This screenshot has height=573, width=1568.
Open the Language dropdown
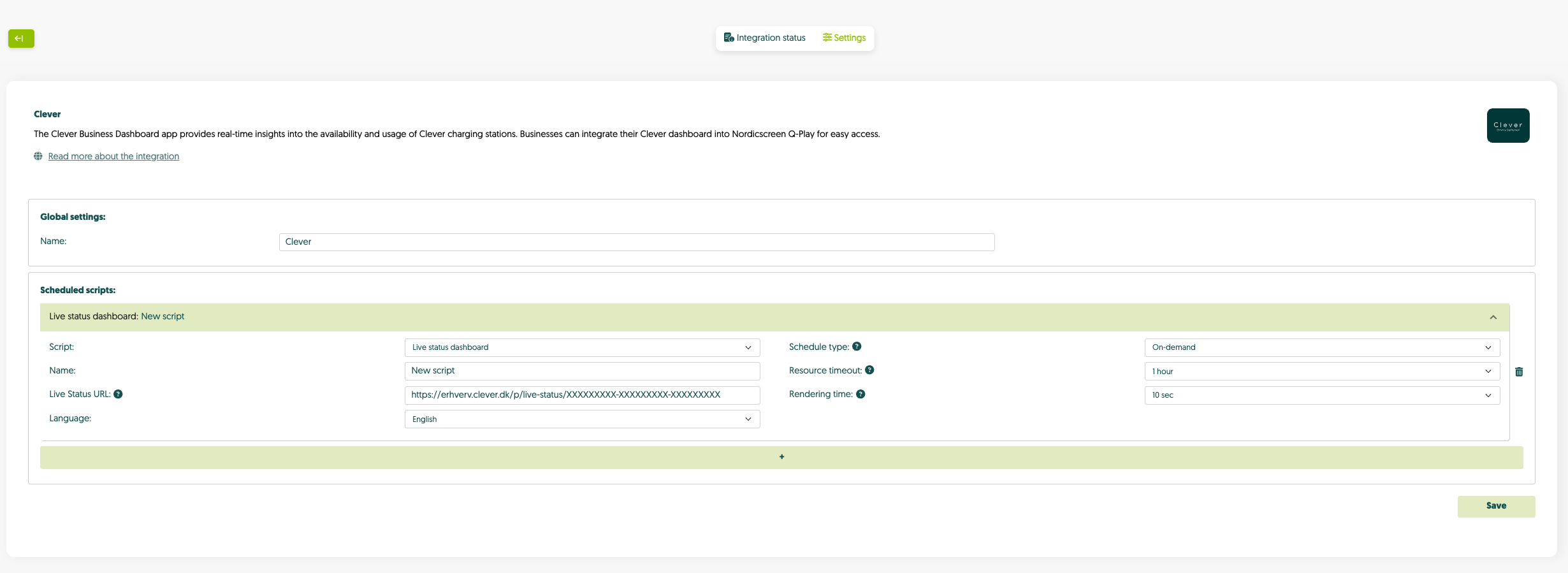[x=582, y=419]
